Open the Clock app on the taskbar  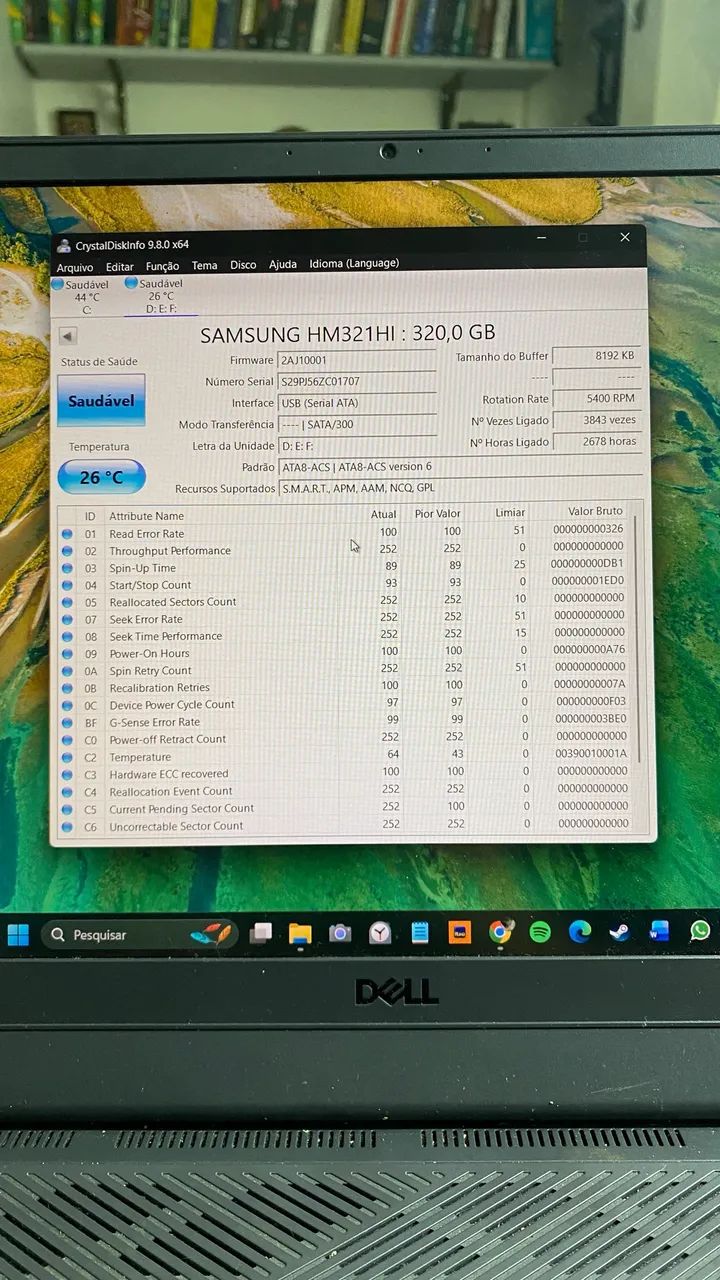tap(380, 933)
